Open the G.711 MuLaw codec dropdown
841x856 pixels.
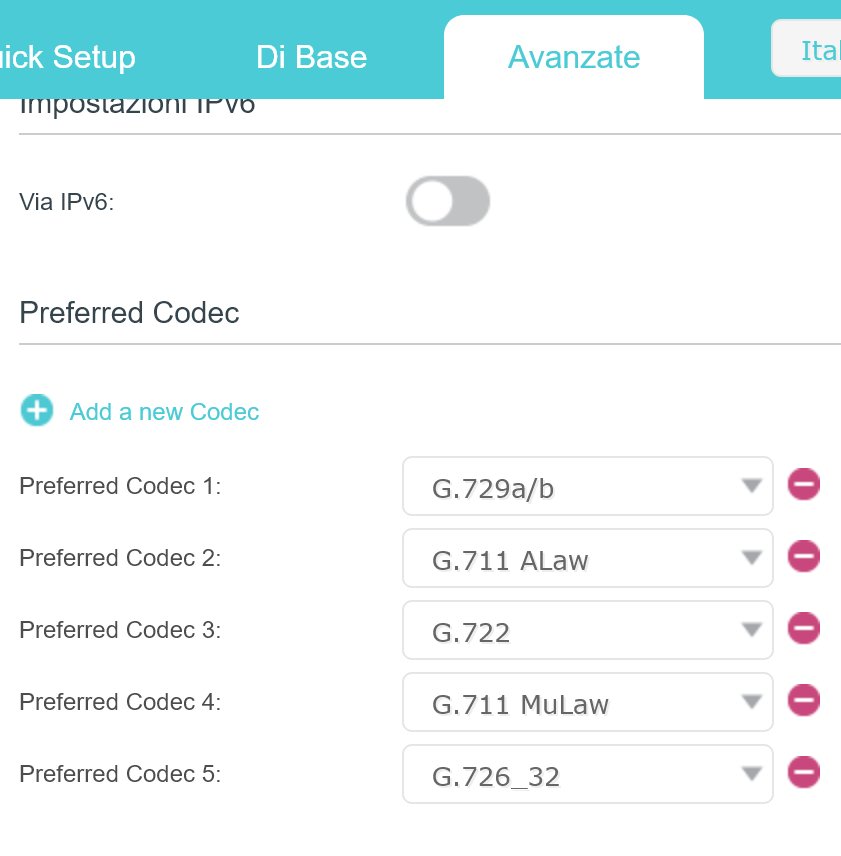(x=588, y=702)
